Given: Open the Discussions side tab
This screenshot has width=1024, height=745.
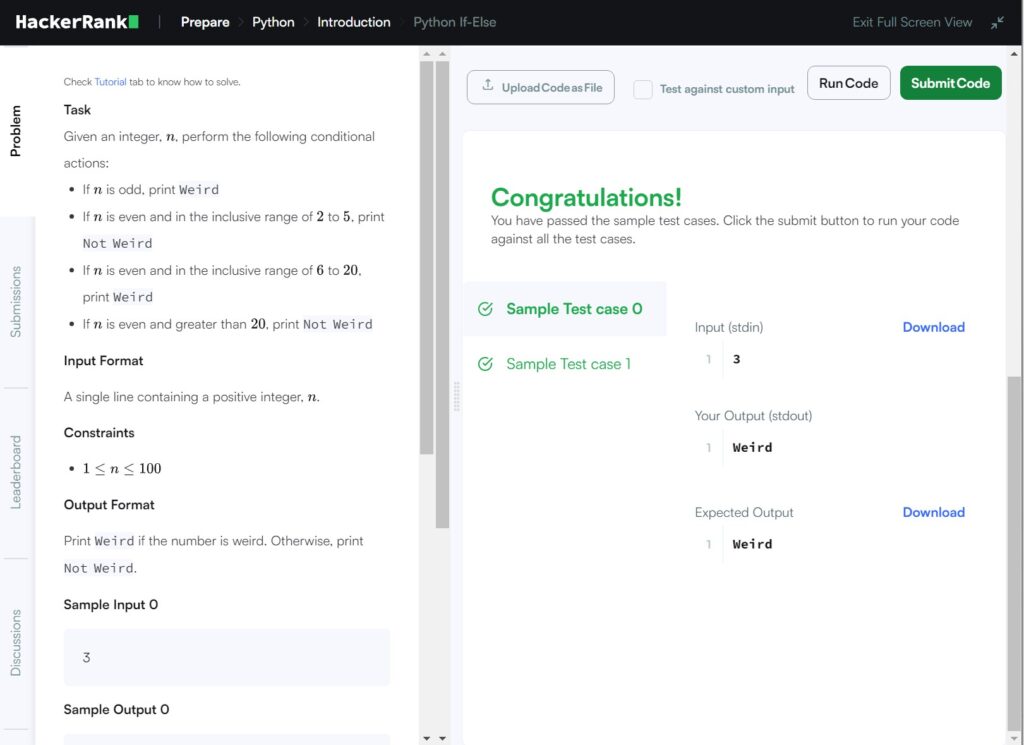Looking at the screenshot, I should [16, 643].
